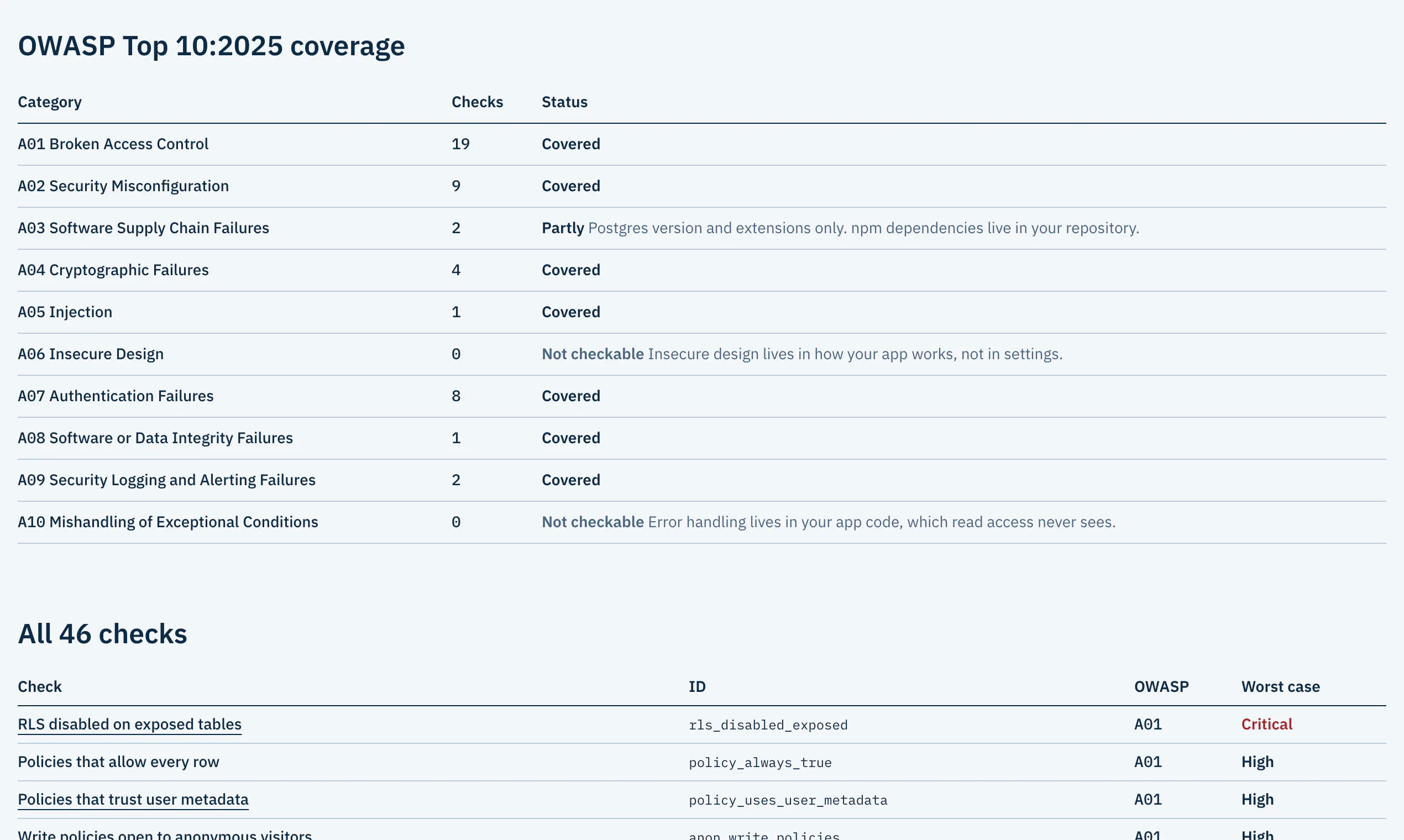Click the 'OWASP' column header
The image size is (1404, 840).
click(x=1161, y=686)
